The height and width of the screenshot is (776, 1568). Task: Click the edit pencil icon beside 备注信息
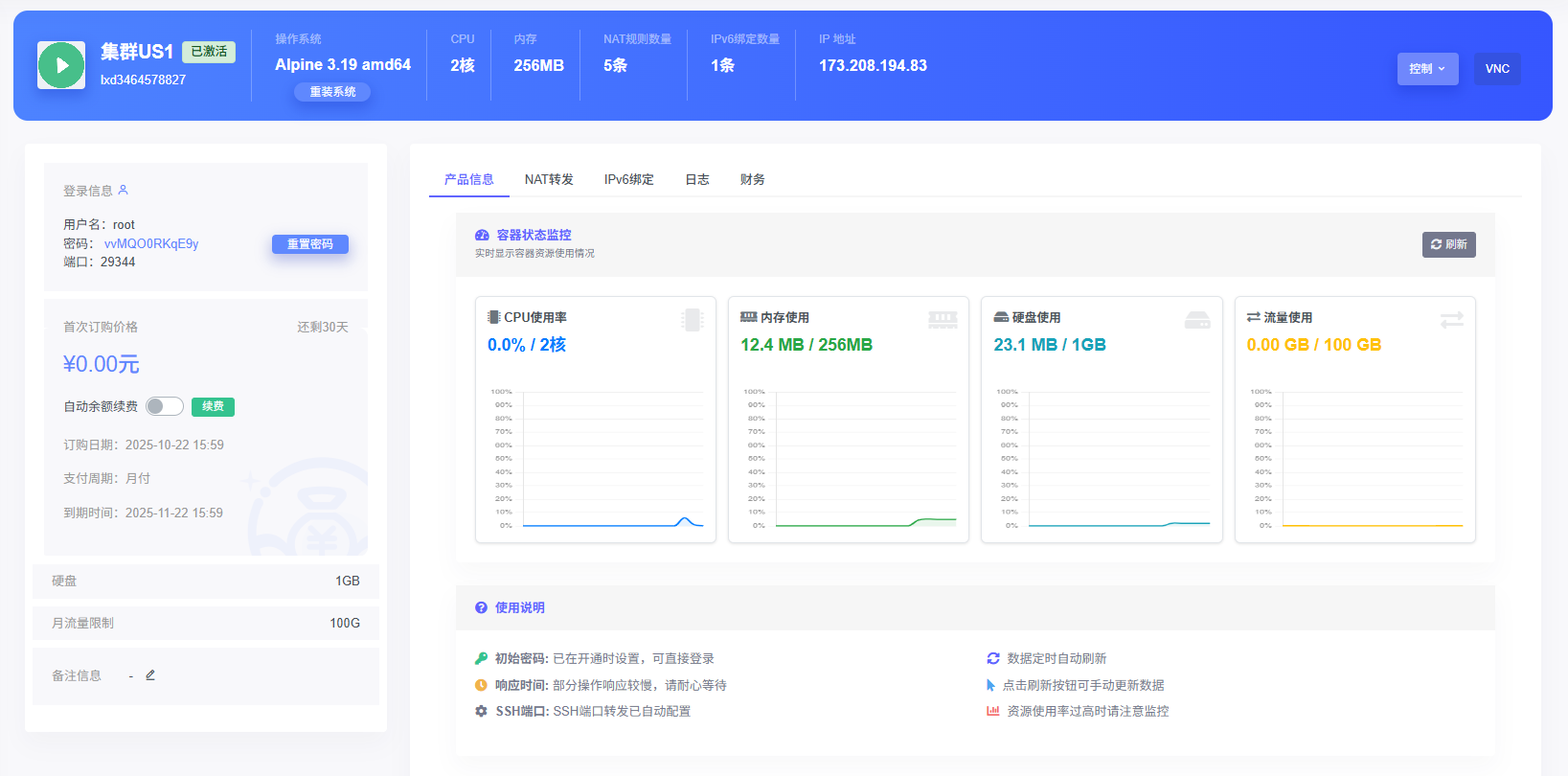[150, 675]
